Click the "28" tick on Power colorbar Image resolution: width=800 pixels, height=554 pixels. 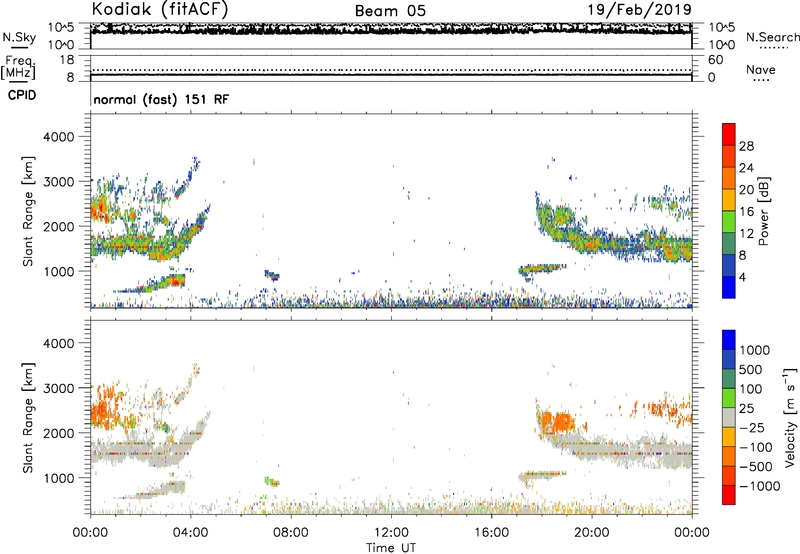[x=746, y=146]
